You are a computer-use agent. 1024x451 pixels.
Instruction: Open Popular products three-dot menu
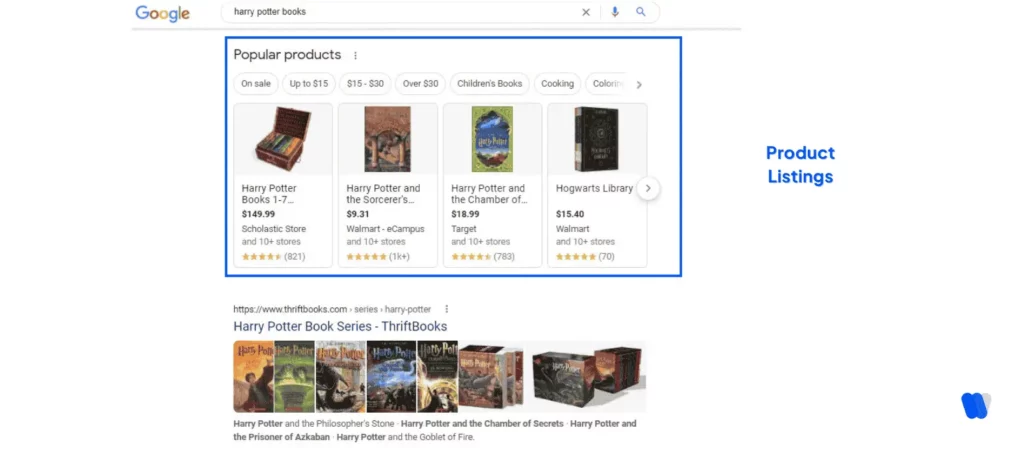(355, 55)
